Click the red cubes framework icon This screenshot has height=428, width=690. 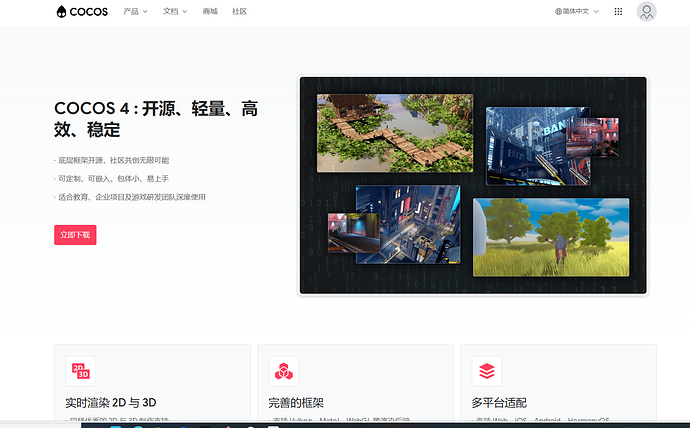coord(284,371)
